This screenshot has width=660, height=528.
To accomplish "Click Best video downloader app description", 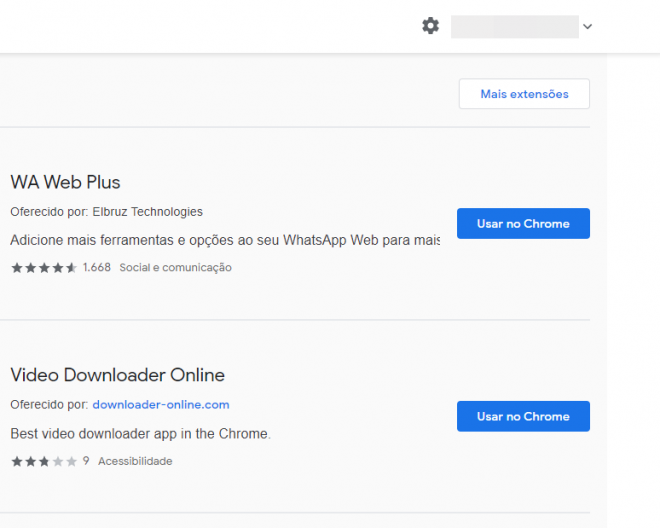I will [x=141, y=433].
